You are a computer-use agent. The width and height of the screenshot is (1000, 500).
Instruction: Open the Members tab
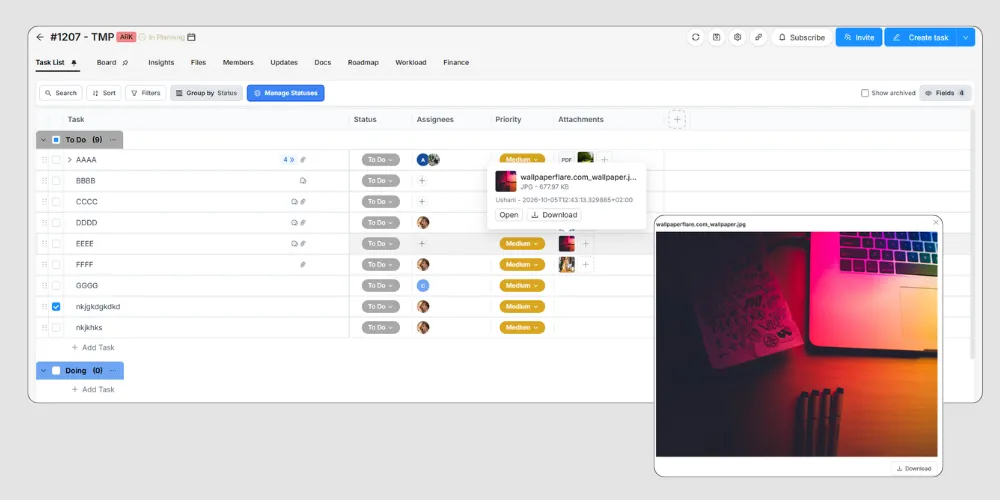(238, 62)
